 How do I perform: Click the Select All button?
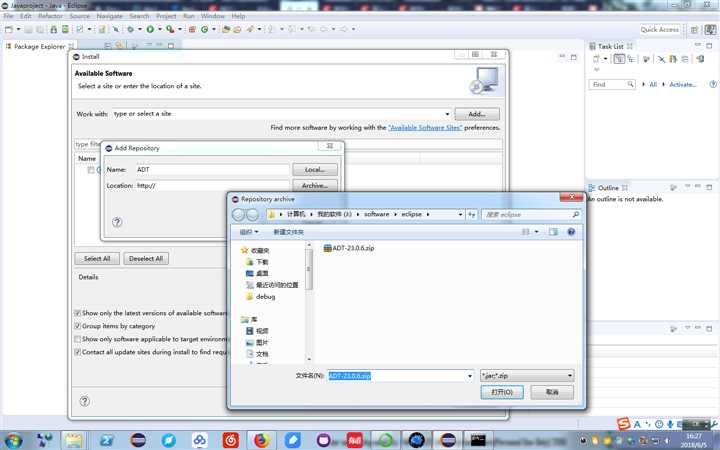tap(97, 259)
